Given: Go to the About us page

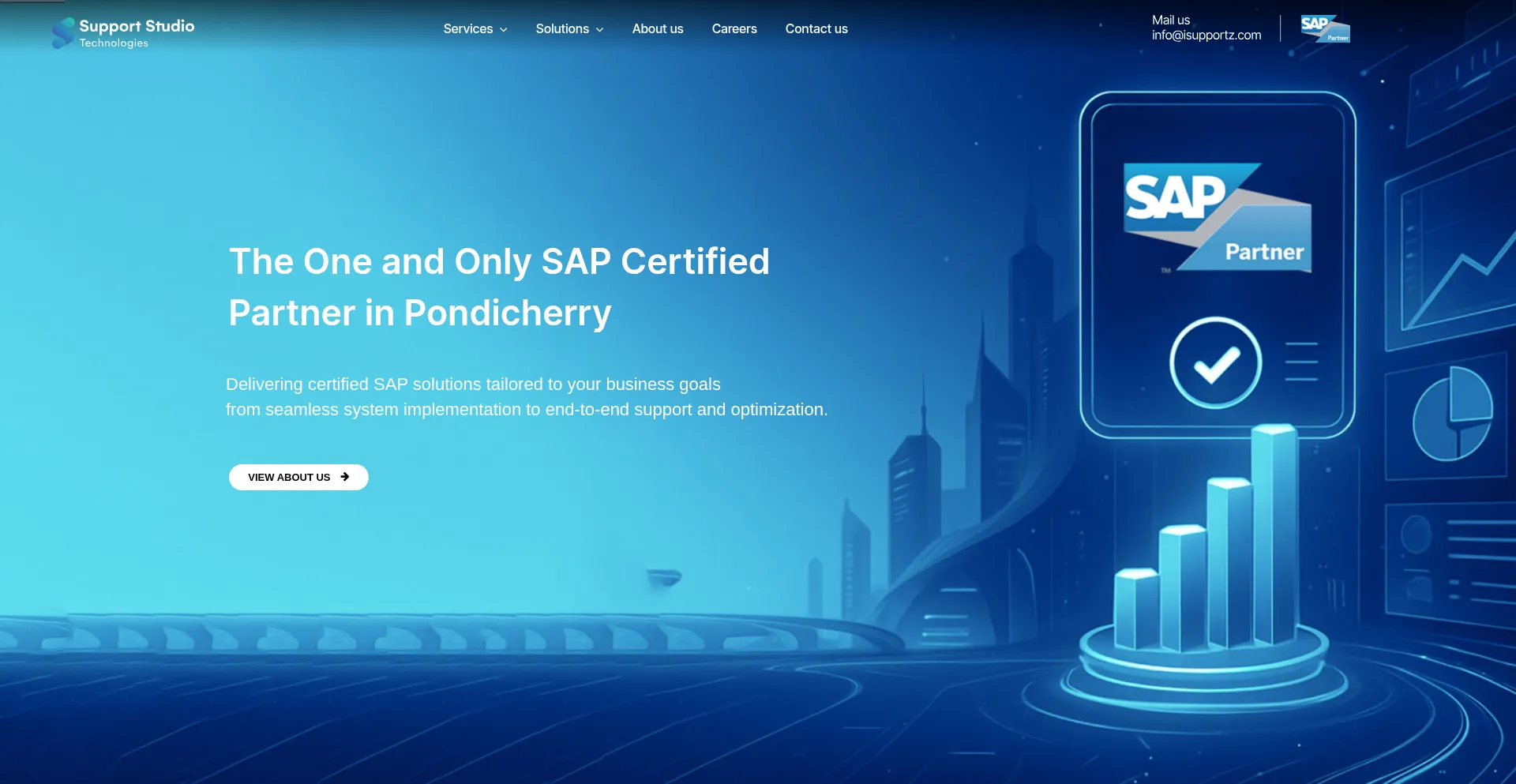Looking at the screenshot, I should pos(657,29).
